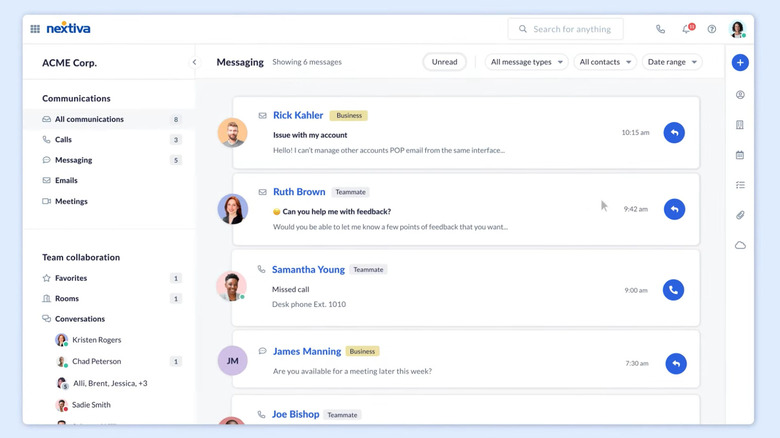
Task: Select Emails in Communications menu
Action: click(x=66, y=181)
